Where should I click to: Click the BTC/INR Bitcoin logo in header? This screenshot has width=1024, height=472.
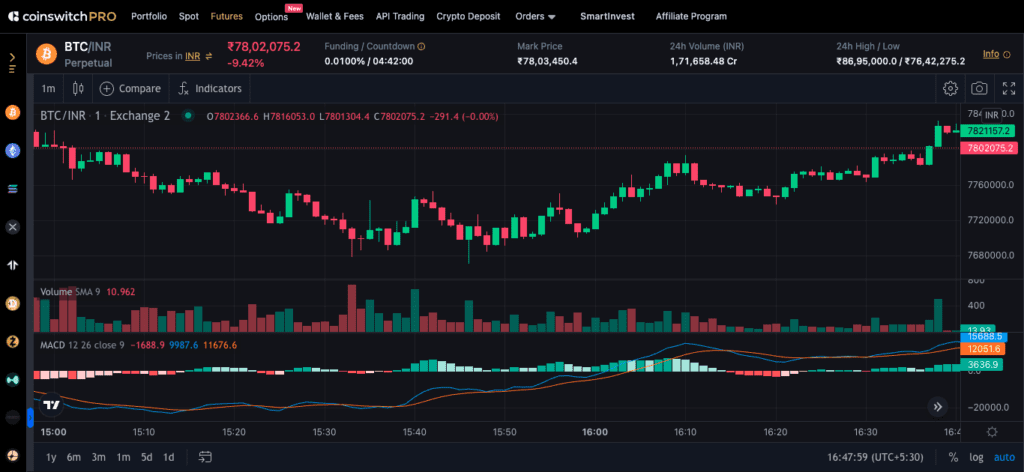(x=47, y=54)
